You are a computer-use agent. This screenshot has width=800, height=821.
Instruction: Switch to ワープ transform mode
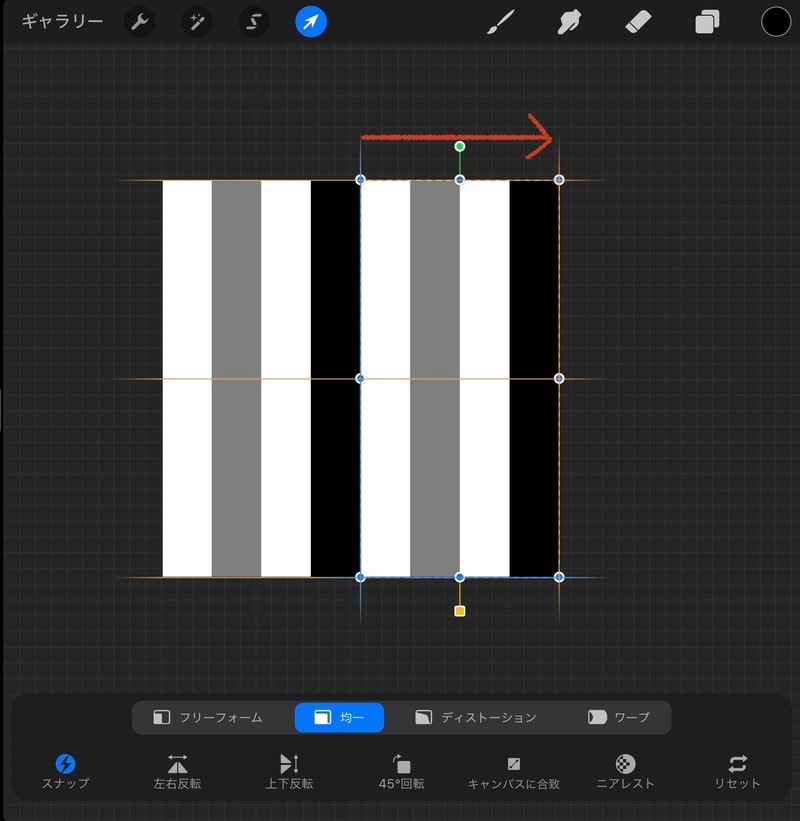[x=618, y=717]
